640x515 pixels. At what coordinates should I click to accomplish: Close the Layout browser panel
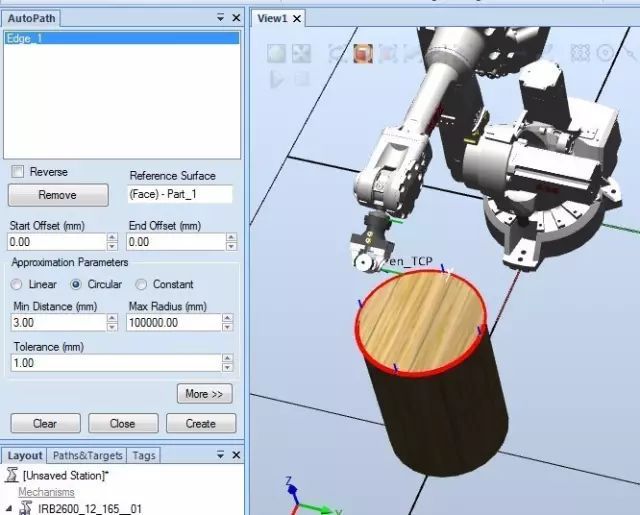236,455
